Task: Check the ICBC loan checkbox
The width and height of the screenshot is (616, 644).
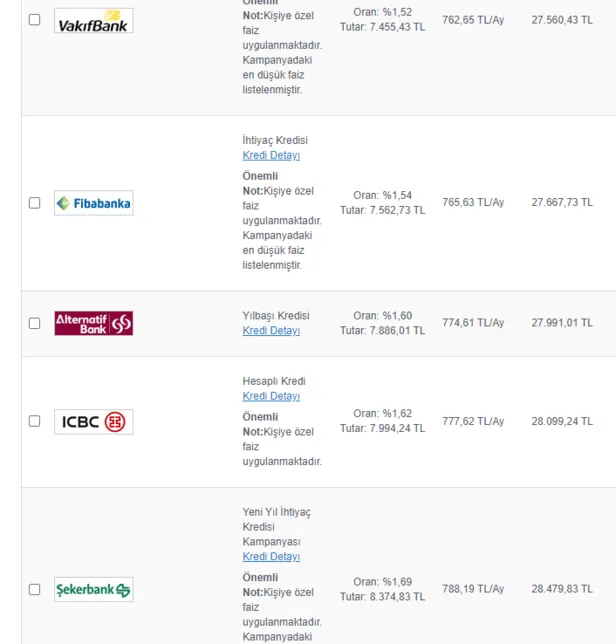Action: coord(35,421)
